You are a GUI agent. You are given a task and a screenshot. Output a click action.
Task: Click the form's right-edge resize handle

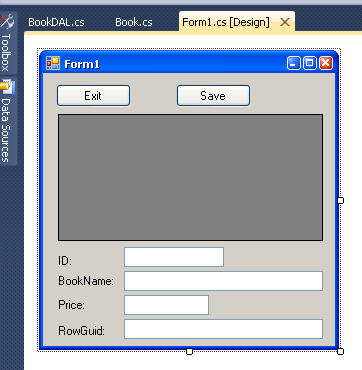pos(340,200)
